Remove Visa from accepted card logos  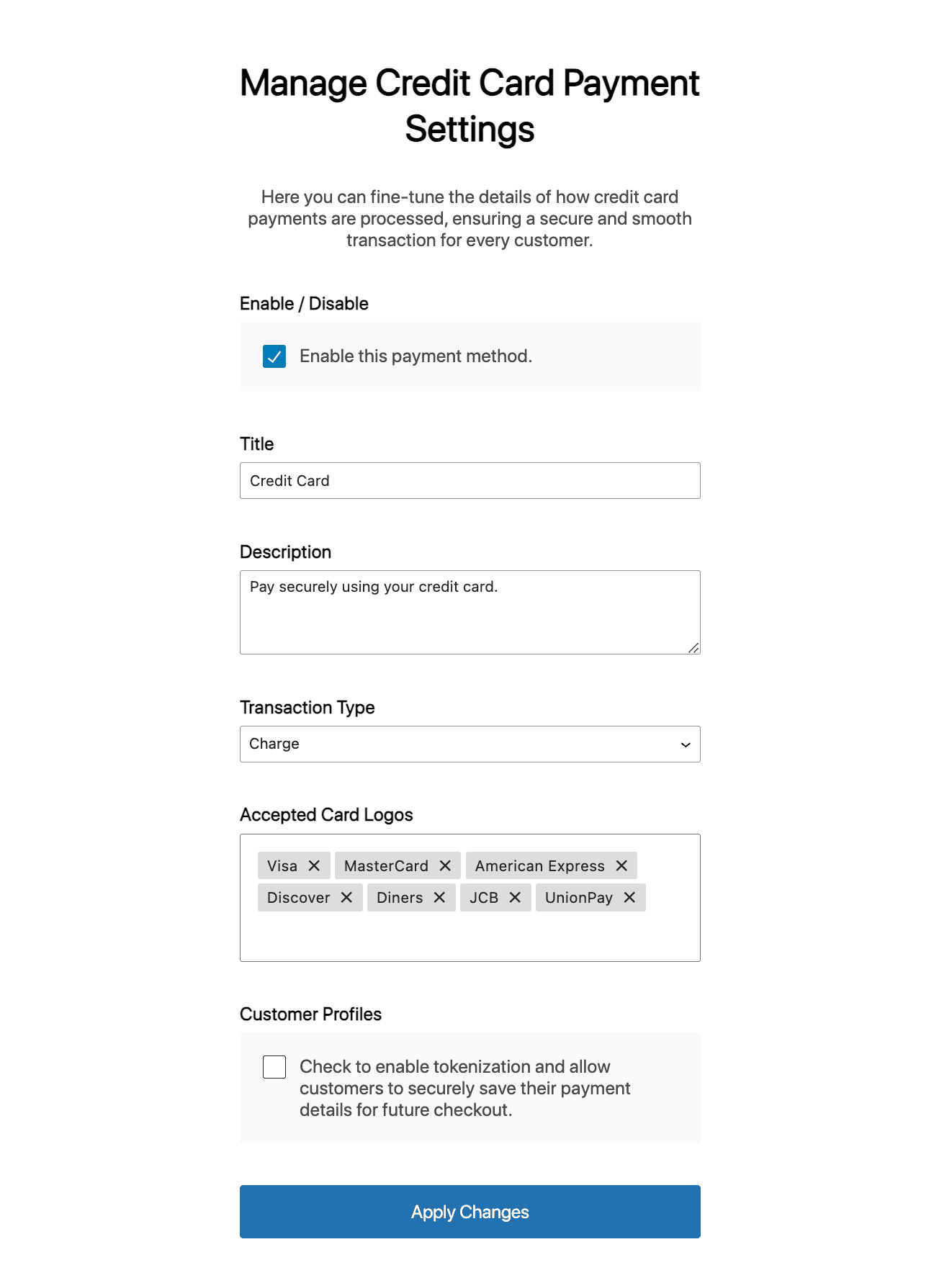point(315,865)
